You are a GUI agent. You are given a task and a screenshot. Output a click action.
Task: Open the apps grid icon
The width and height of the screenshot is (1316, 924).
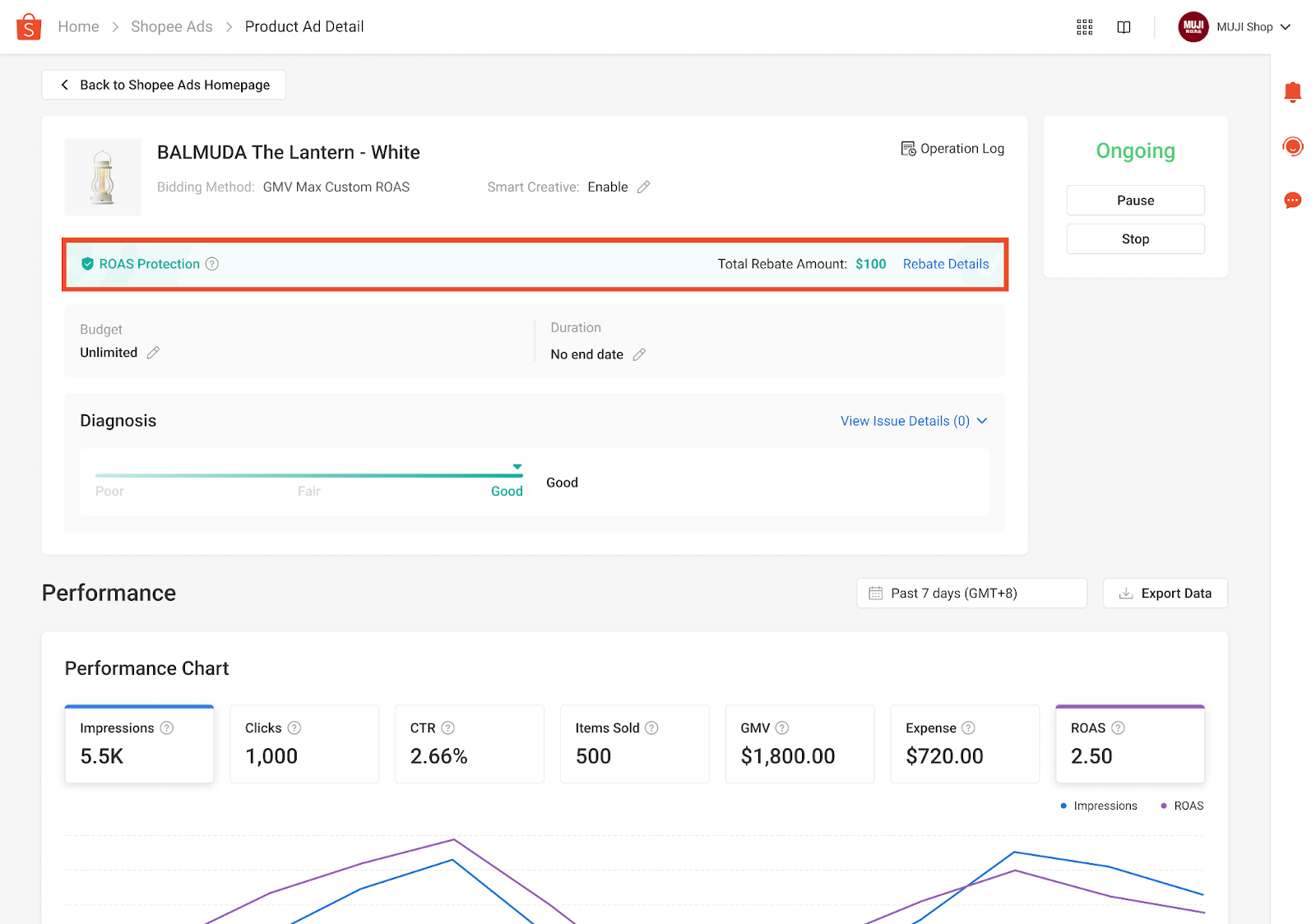pos(1085,27)
